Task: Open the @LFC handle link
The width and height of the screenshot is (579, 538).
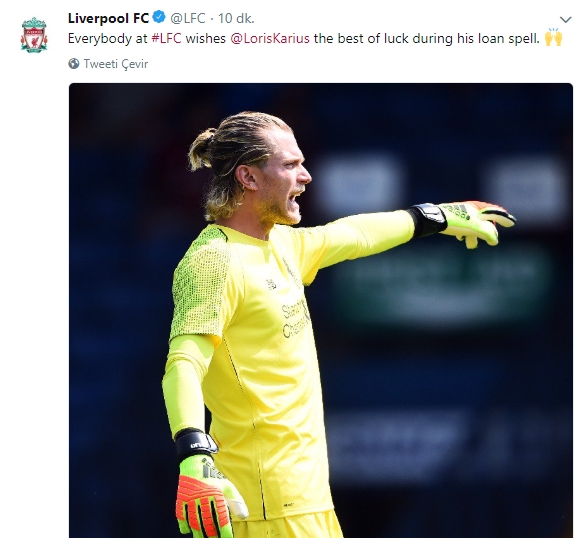Action: pyautogui.click(x=188, y=18)
